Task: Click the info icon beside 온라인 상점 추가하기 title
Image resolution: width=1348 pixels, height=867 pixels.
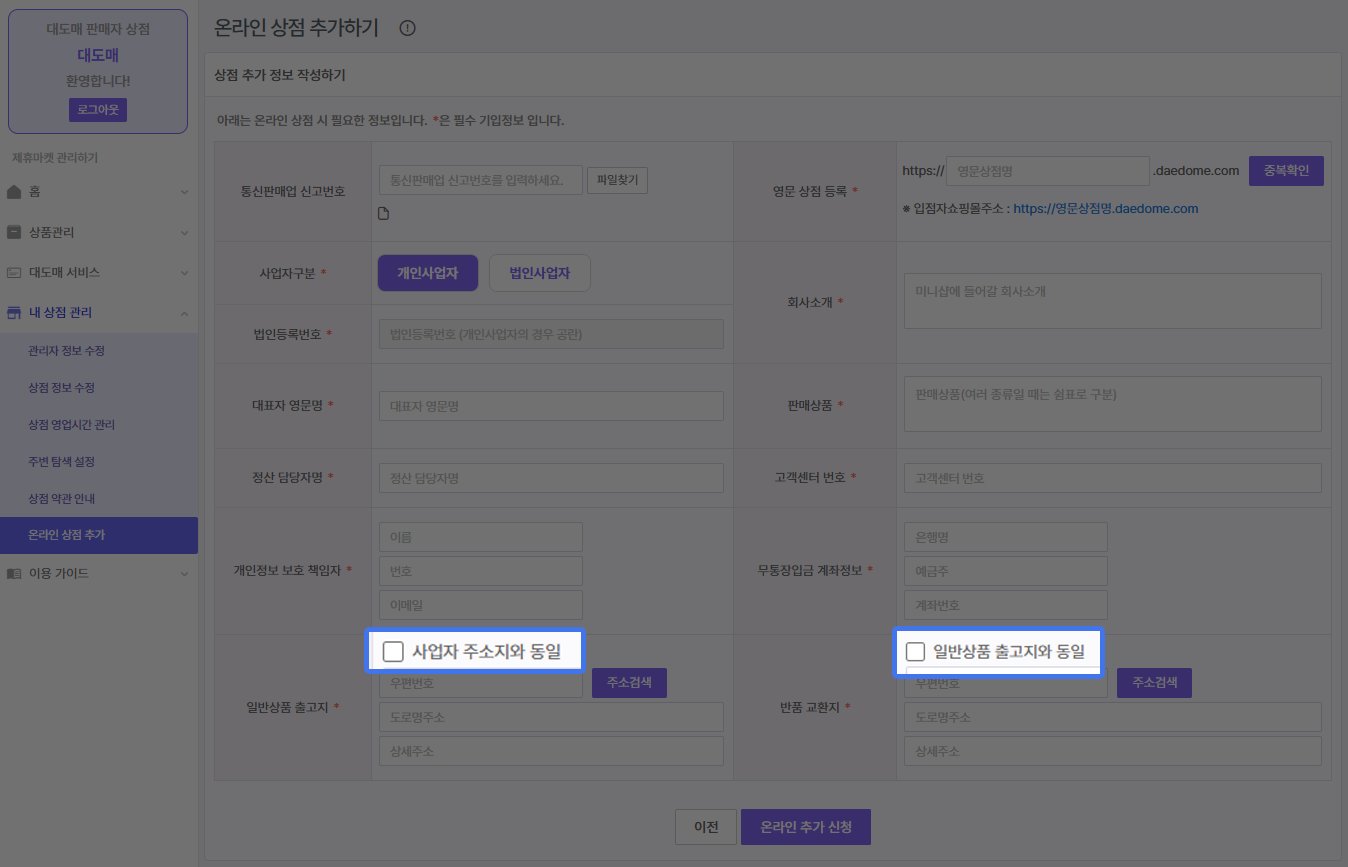Action: (x=407, y=28)
